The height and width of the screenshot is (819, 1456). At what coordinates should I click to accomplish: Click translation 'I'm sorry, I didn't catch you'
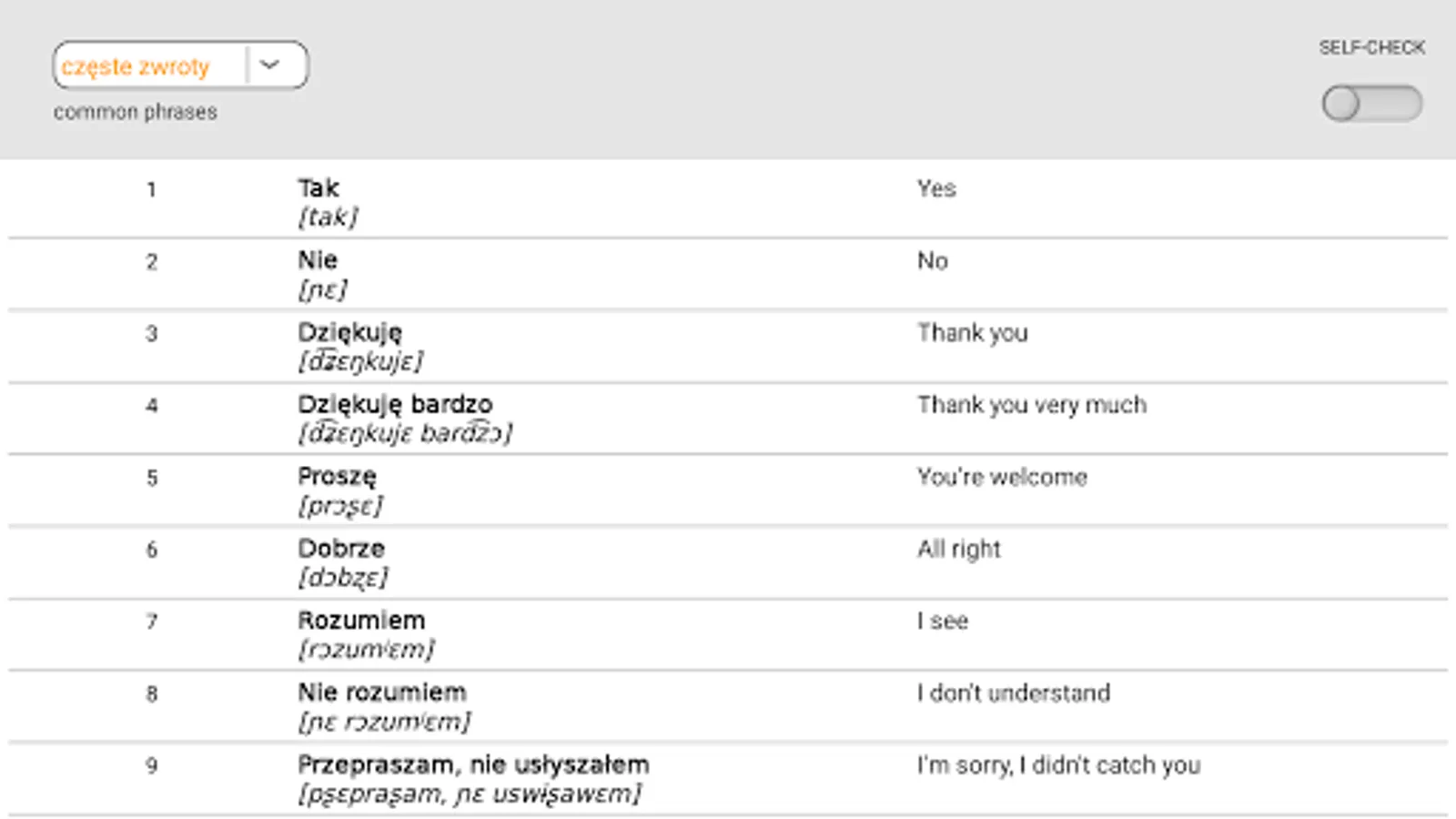point(1058,765)
